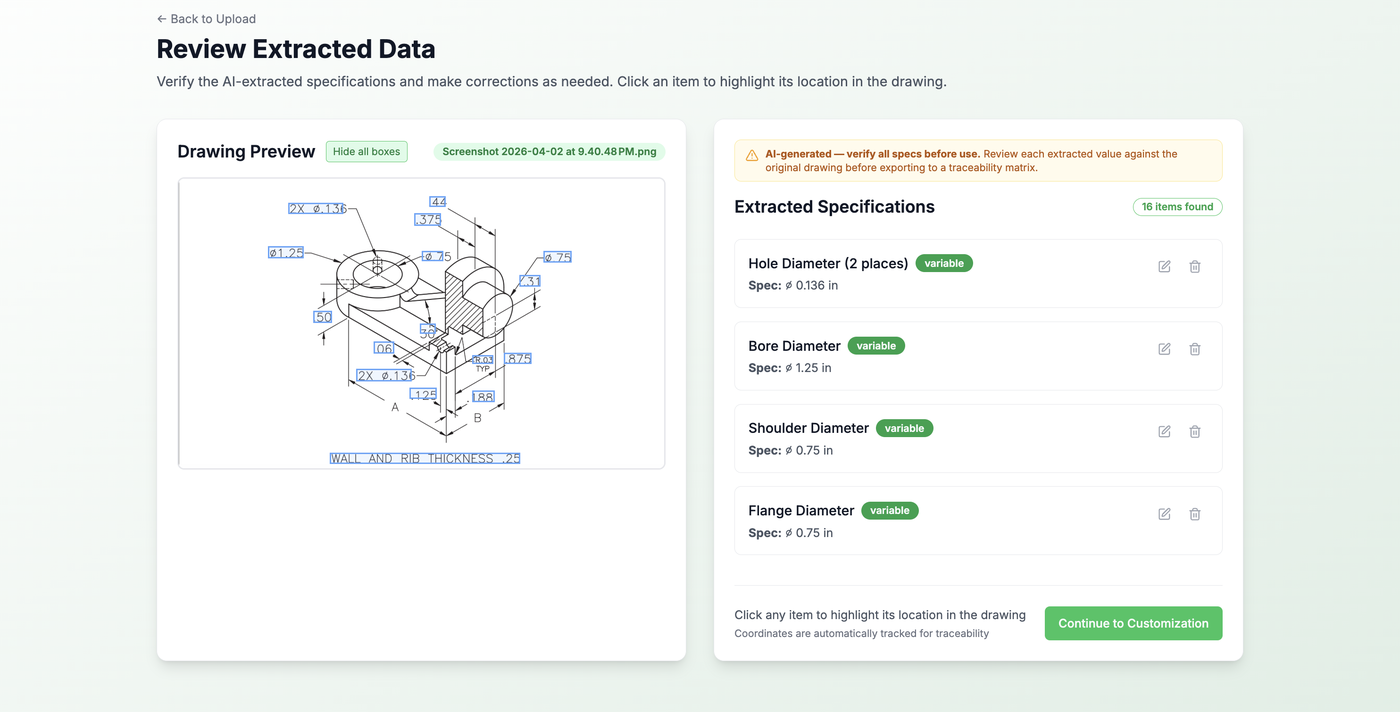Select the Bore Diameter specification card
The width and height of the screenshot is (1400, 712).
point(900,355)
